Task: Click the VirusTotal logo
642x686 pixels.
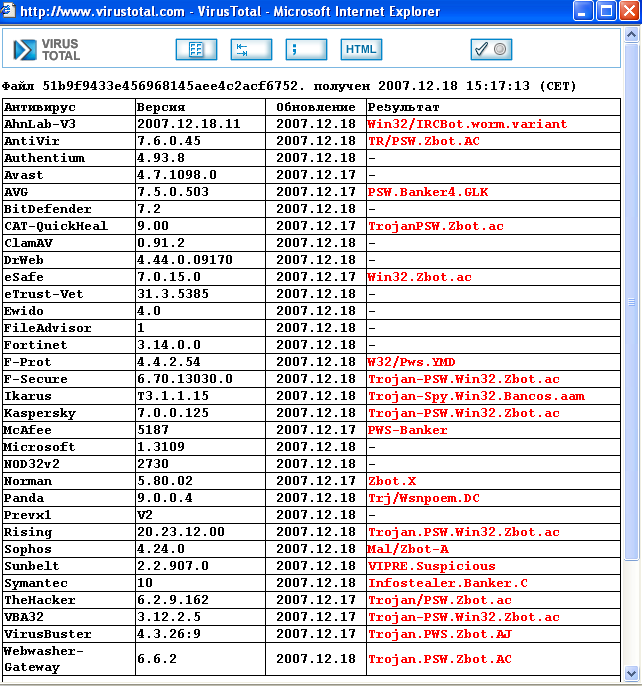Action: tap(46, 49)
